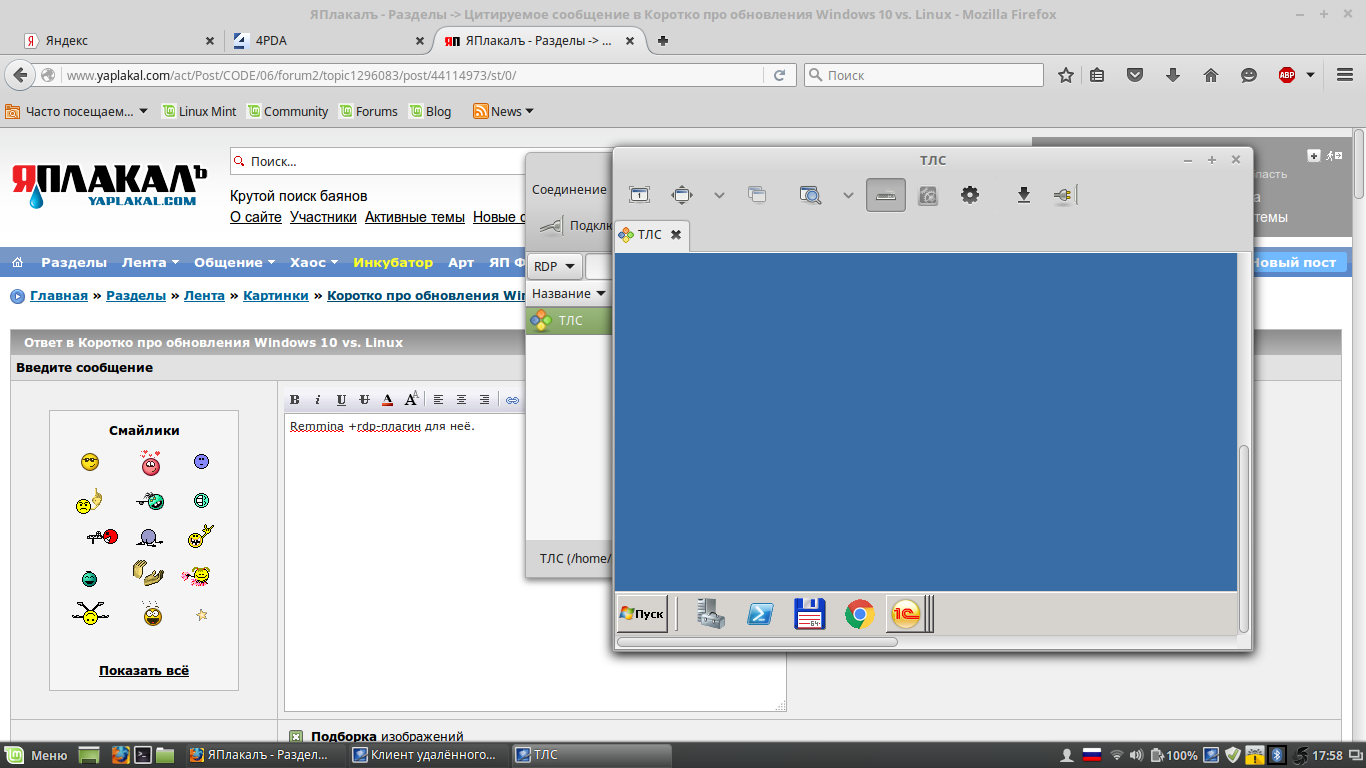This screenshot has height=768, width=1366.
Task: Apply italic formatting in the message editor
Action: [318, 400]
